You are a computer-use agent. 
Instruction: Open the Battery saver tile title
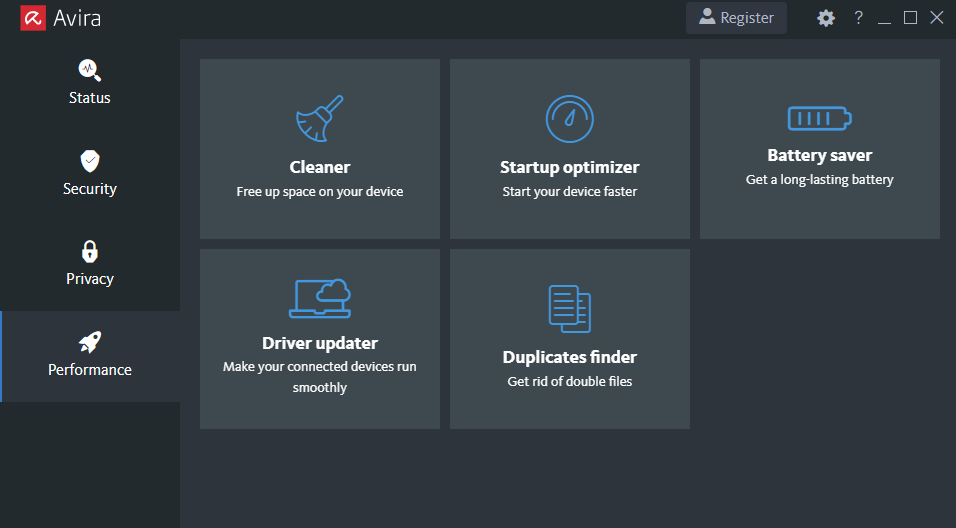pyautogui.click(x=819, y=155)
